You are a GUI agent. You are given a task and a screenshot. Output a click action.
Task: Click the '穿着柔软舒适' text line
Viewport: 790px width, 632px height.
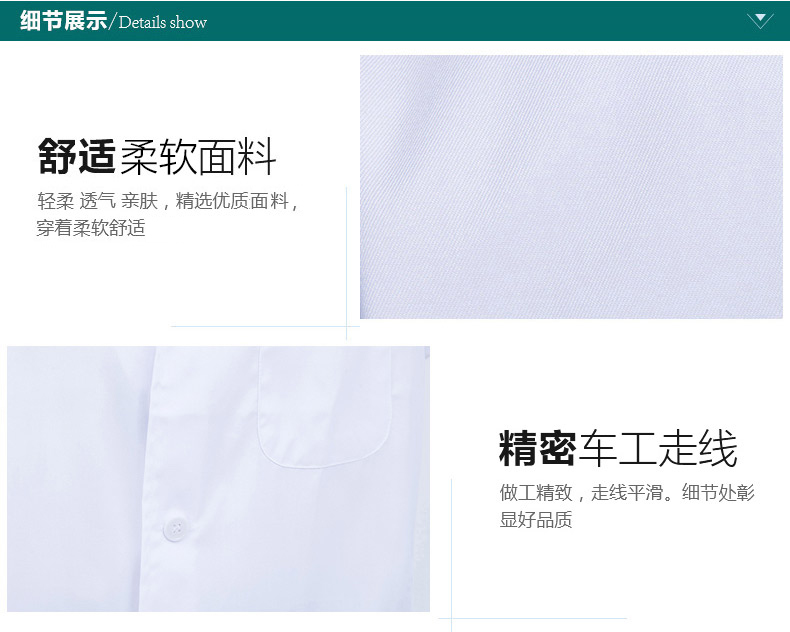click(91, 228)
